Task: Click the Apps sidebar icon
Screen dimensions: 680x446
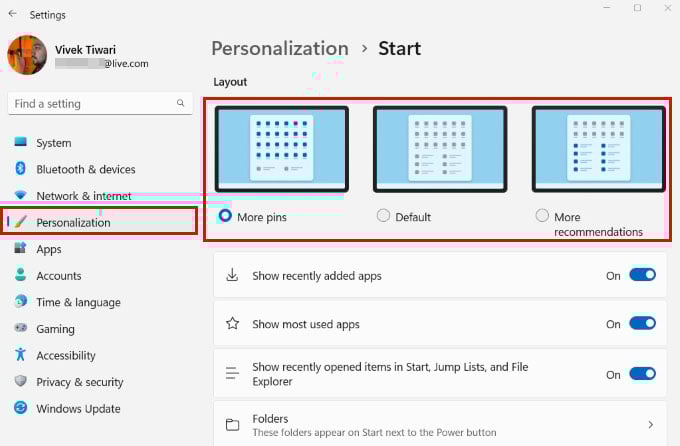Action: point(20,248)
